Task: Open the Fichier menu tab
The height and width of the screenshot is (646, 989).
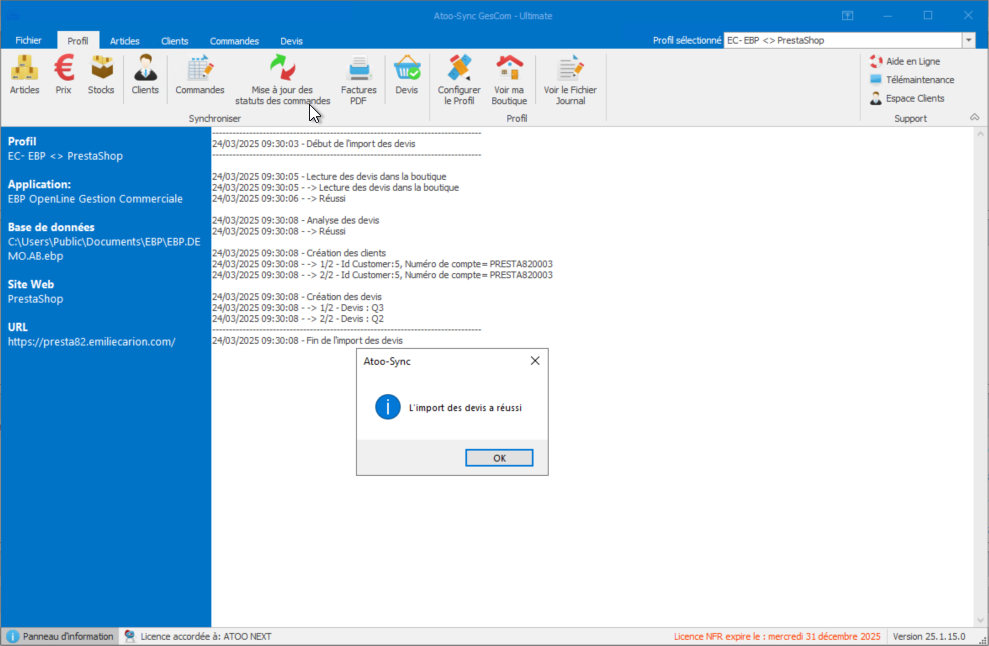Action: click(x=28, y=41)
